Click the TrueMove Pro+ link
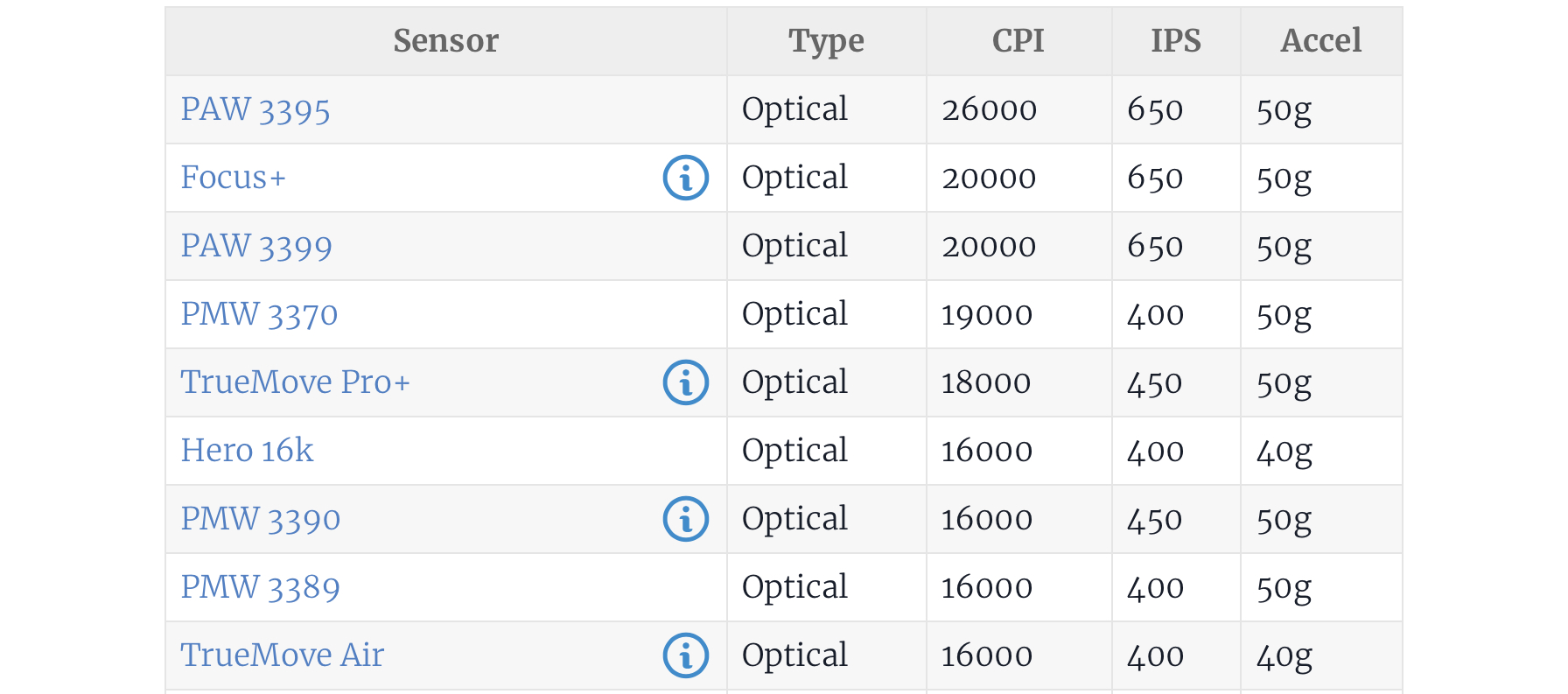The width and height of the screenshot is (1568, 694). pyautogui.click(x=295, y=383)
